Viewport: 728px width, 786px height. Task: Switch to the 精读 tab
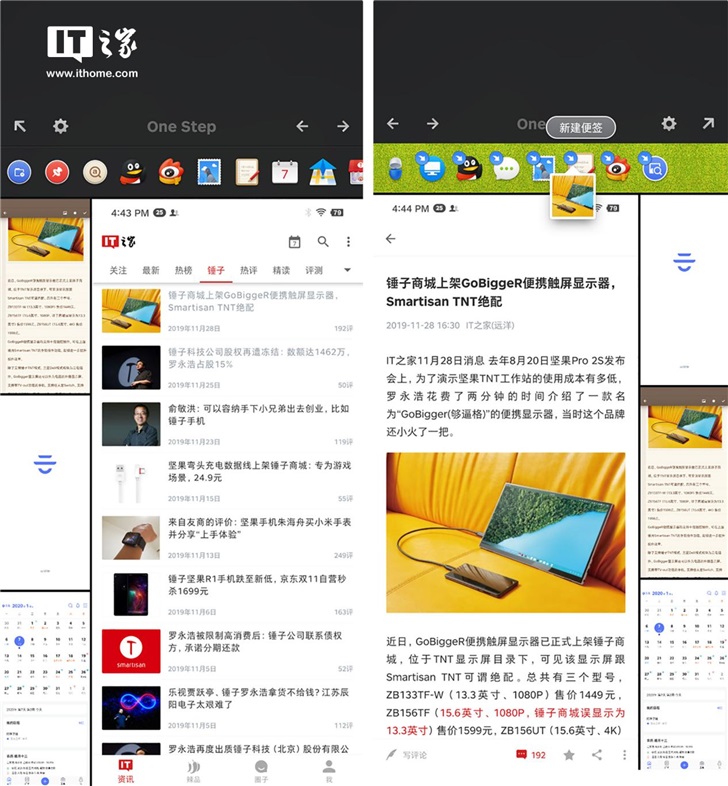(x=281, y=271)
